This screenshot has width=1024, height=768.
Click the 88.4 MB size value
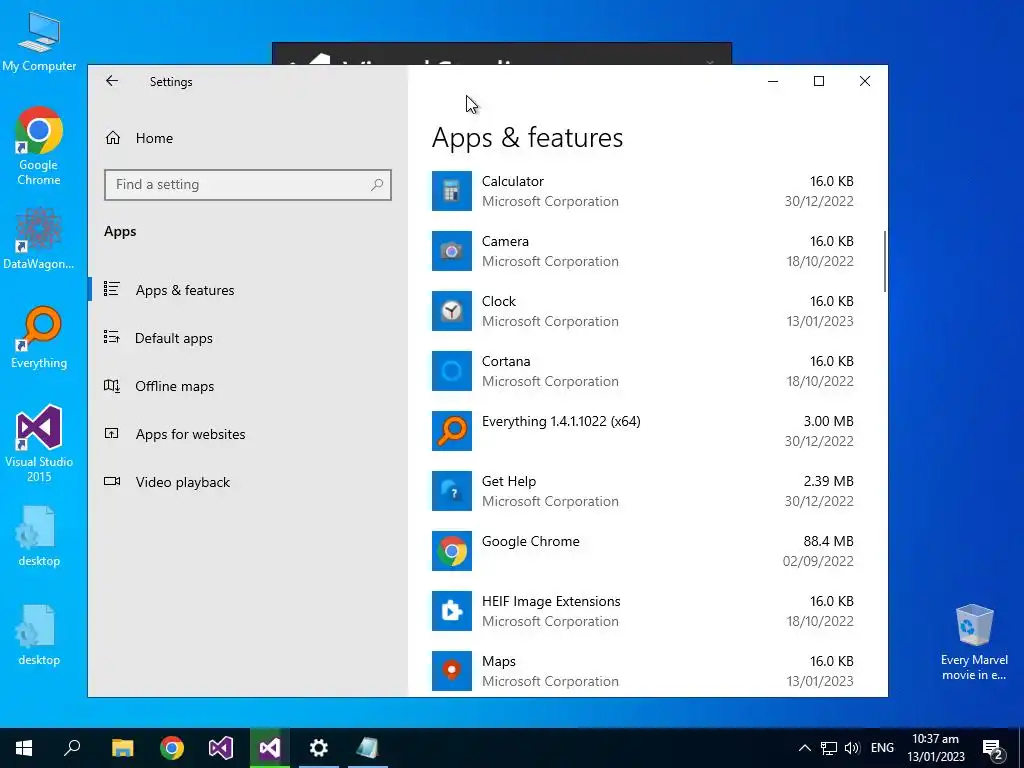(x=828, y=541)
